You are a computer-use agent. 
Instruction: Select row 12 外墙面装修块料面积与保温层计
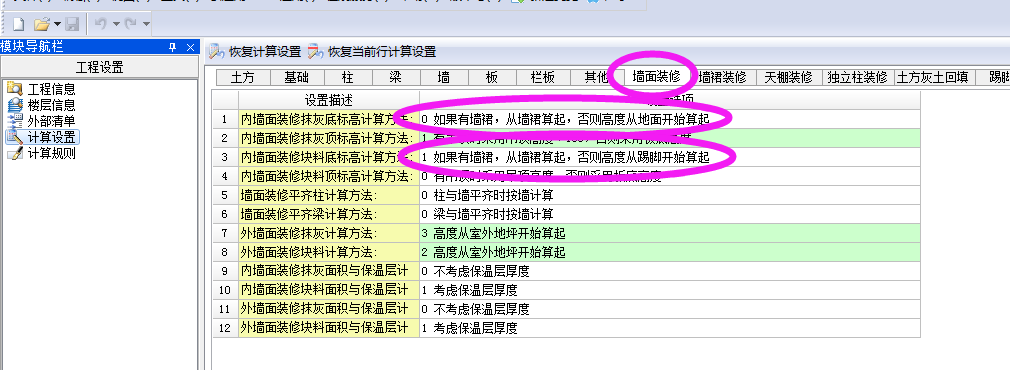point(329,328)
